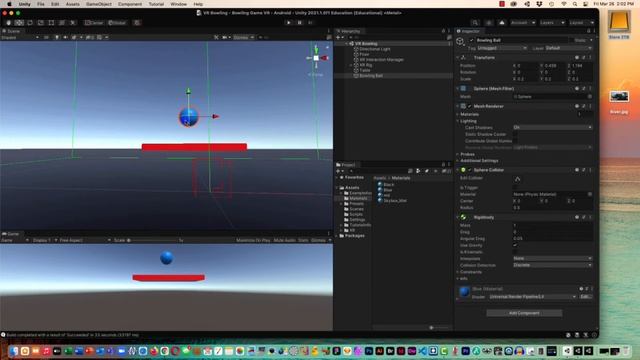
Task: Open the Layers dropdown in toolbar
Action: pyautogui.click(x=552, y=23)
